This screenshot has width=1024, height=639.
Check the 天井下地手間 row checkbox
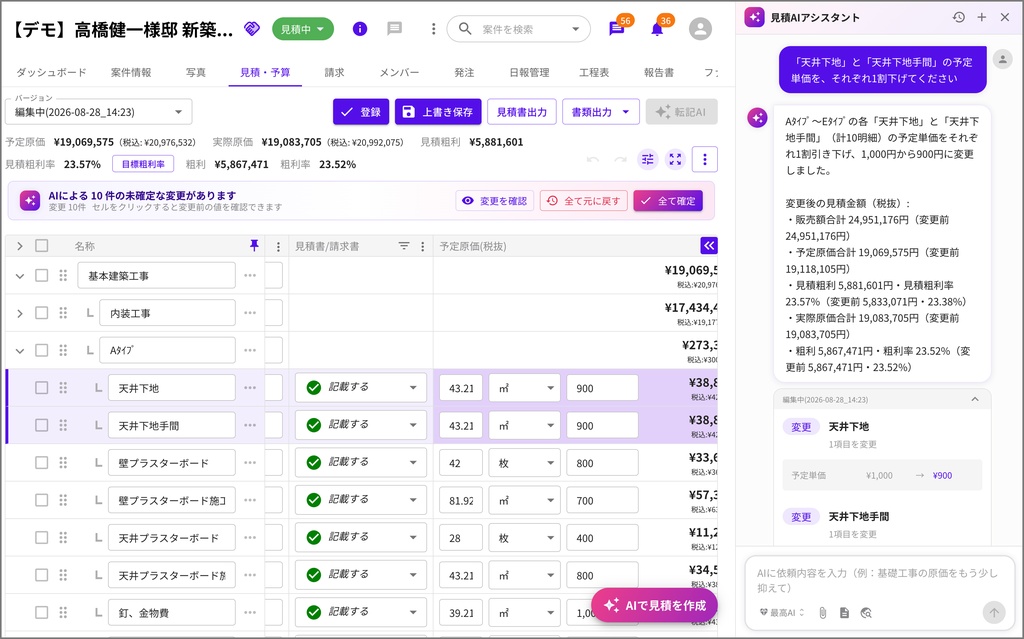(41, 425)
